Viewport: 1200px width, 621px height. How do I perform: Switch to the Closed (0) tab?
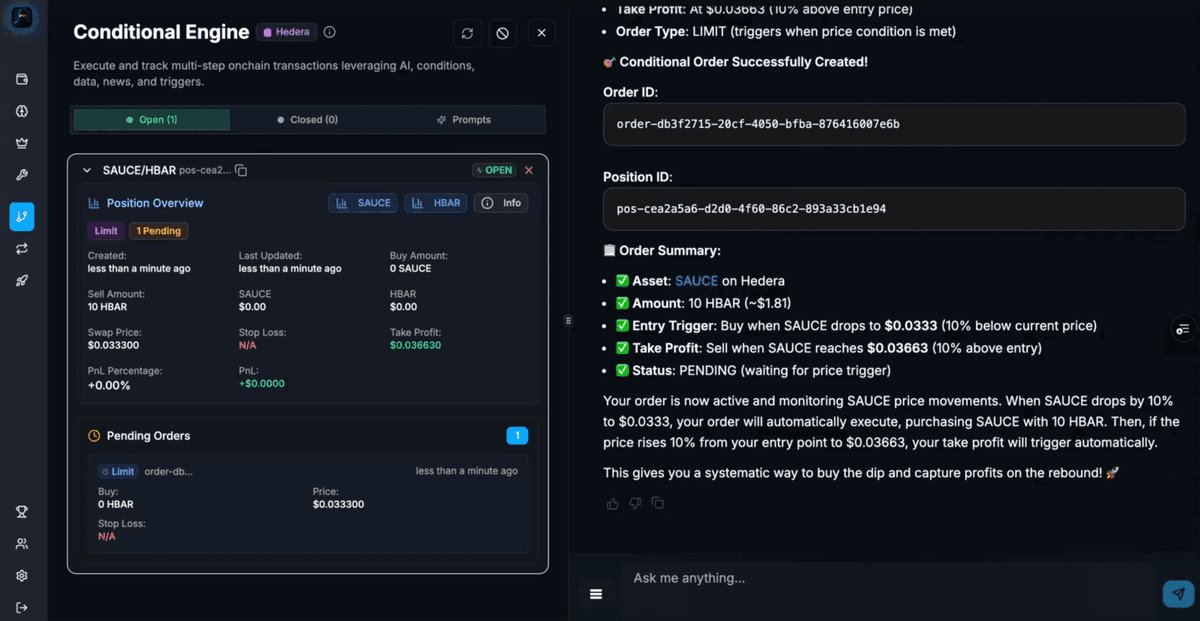(308, 120)
